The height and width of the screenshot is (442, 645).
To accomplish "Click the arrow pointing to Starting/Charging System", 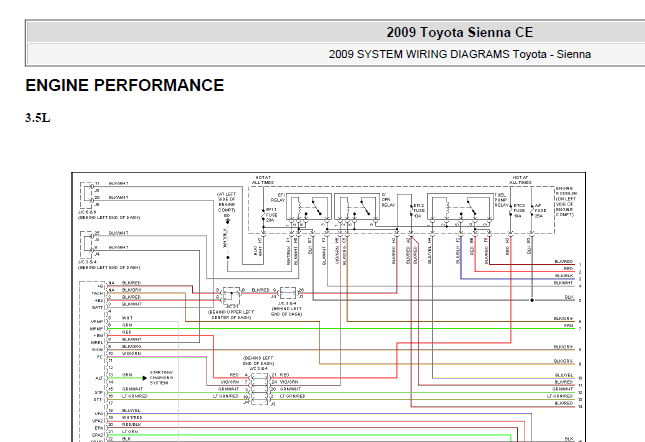I will point(144,378).
